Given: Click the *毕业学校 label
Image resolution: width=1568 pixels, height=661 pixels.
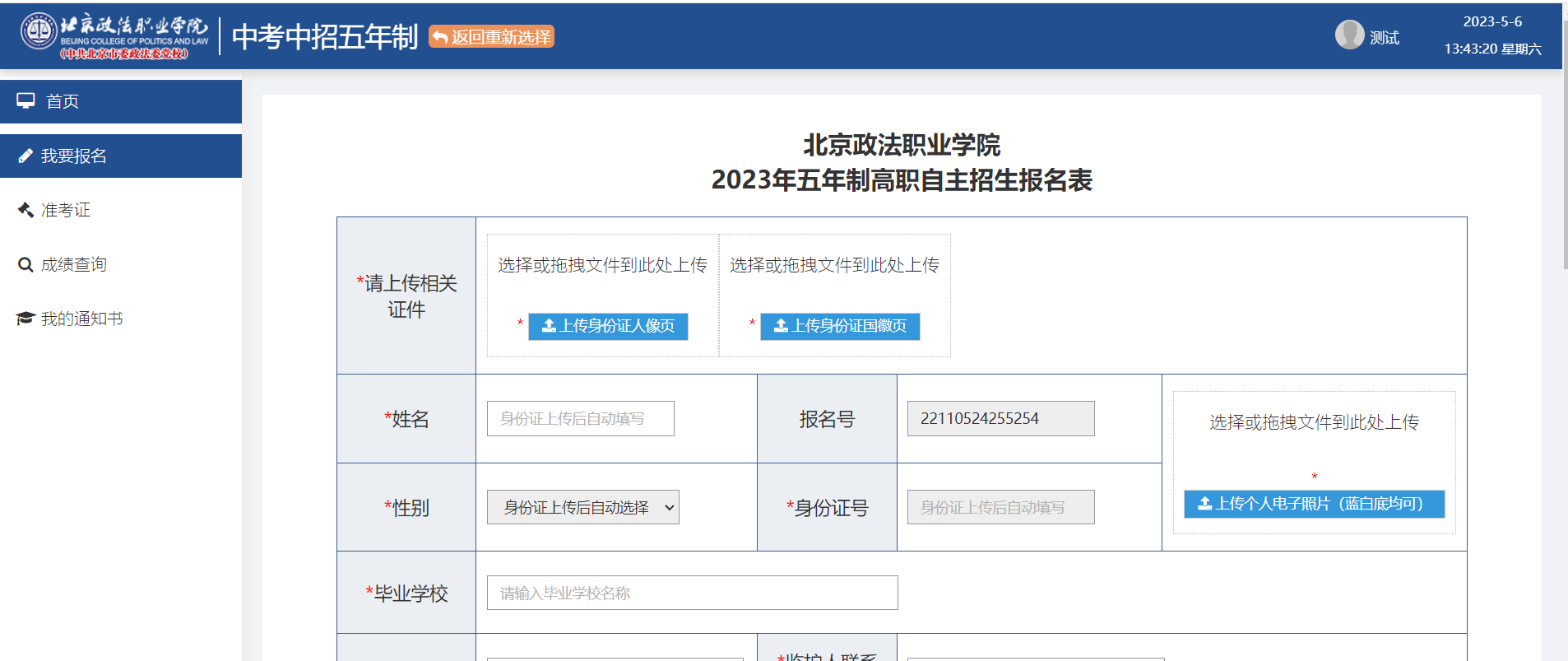Looking at the screenshot, I should (x=406, y=593).
